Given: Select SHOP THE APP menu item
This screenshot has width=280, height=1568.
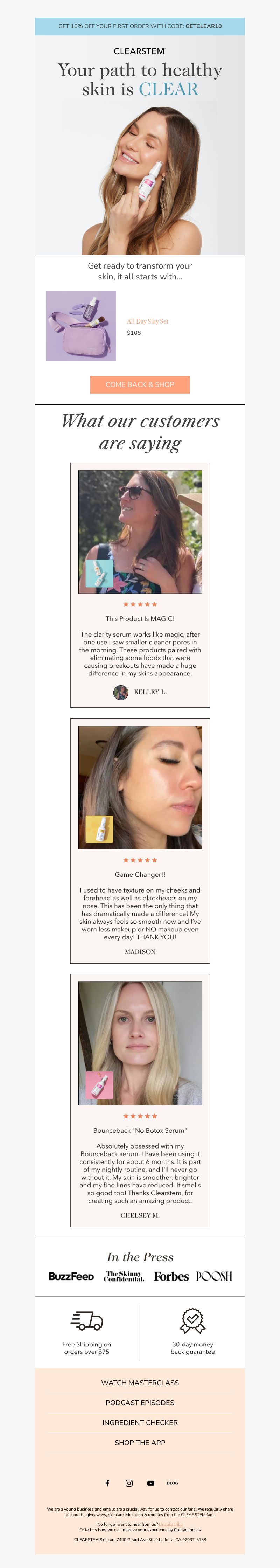Looking at the screenshot, I should pos(140,1443).
